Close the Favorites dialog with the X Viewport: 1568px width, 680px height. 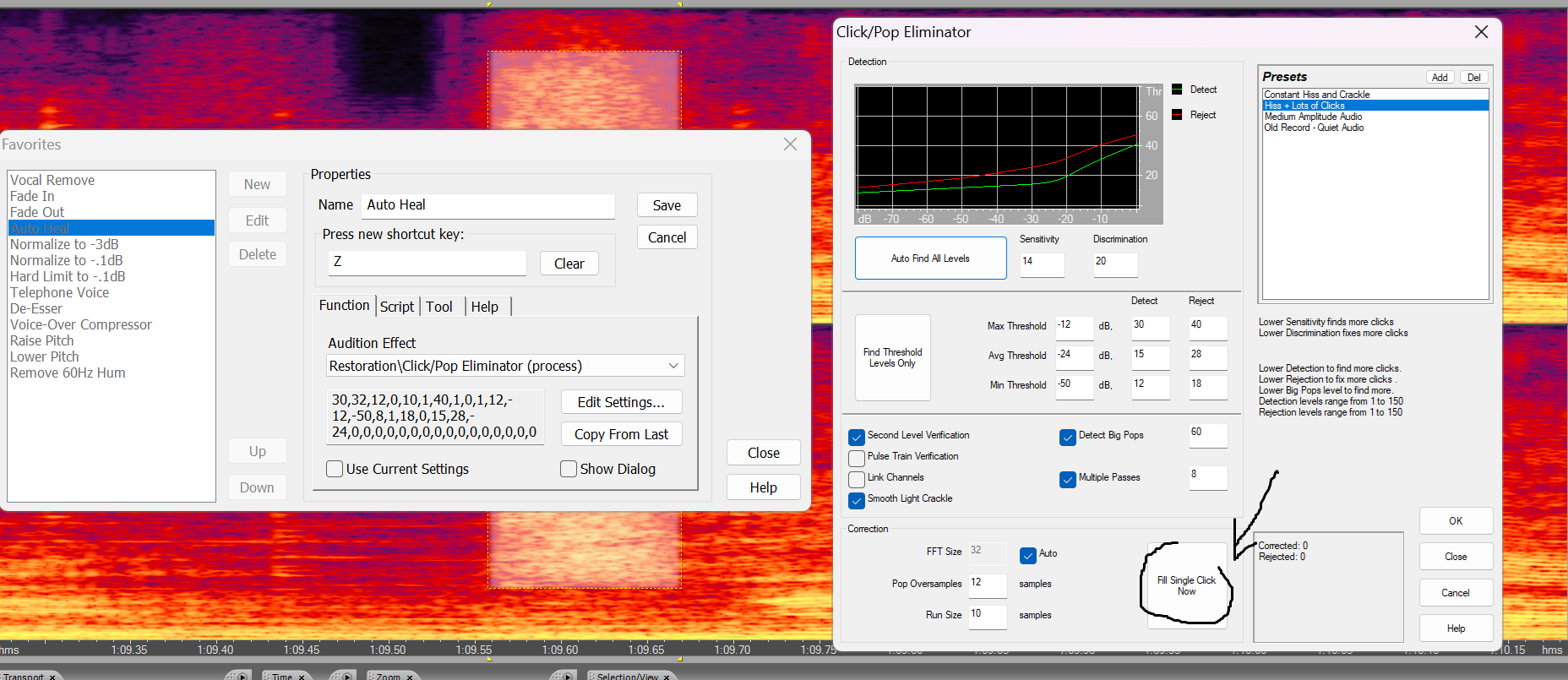(790, 144)
